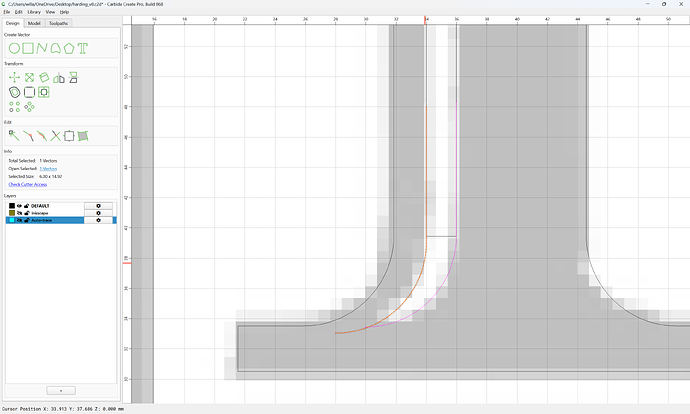690x414 pixels.
Task: Open the Offset Vectors tool
Action: 15,92
